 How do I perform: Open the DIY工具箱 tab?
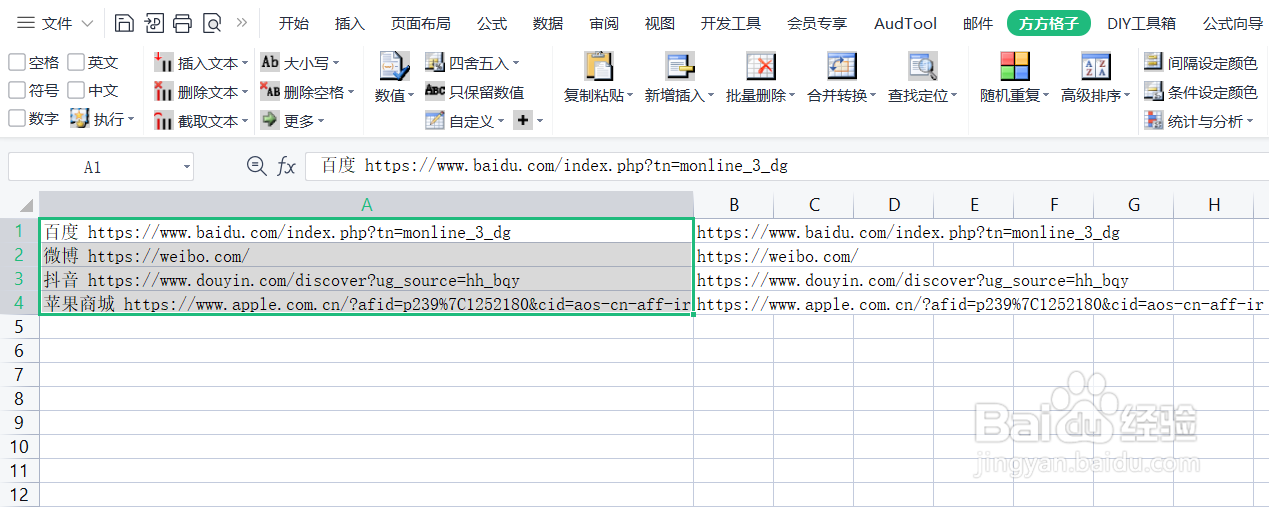1141,23
